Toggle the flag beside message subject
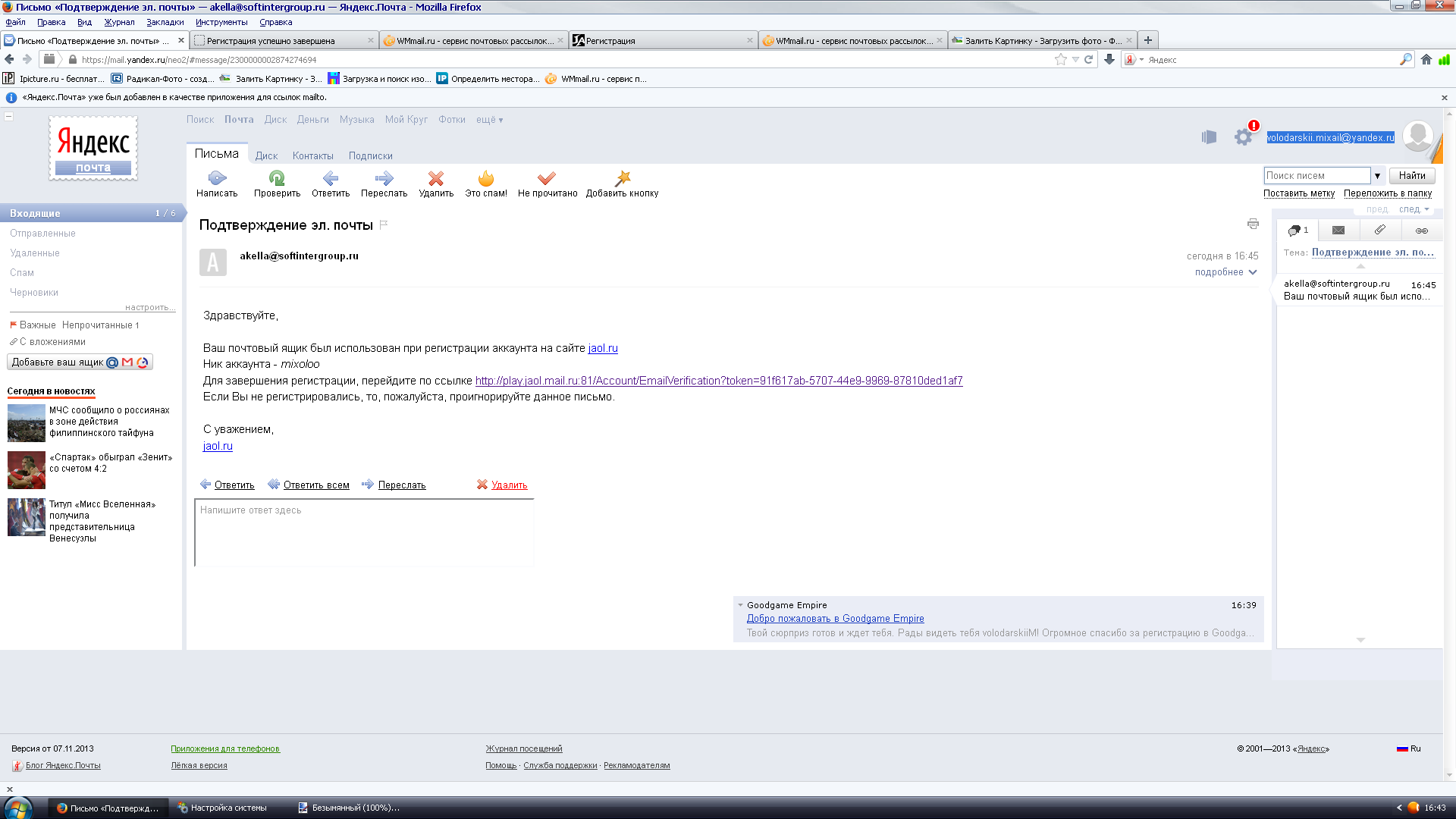 [384, 224]
